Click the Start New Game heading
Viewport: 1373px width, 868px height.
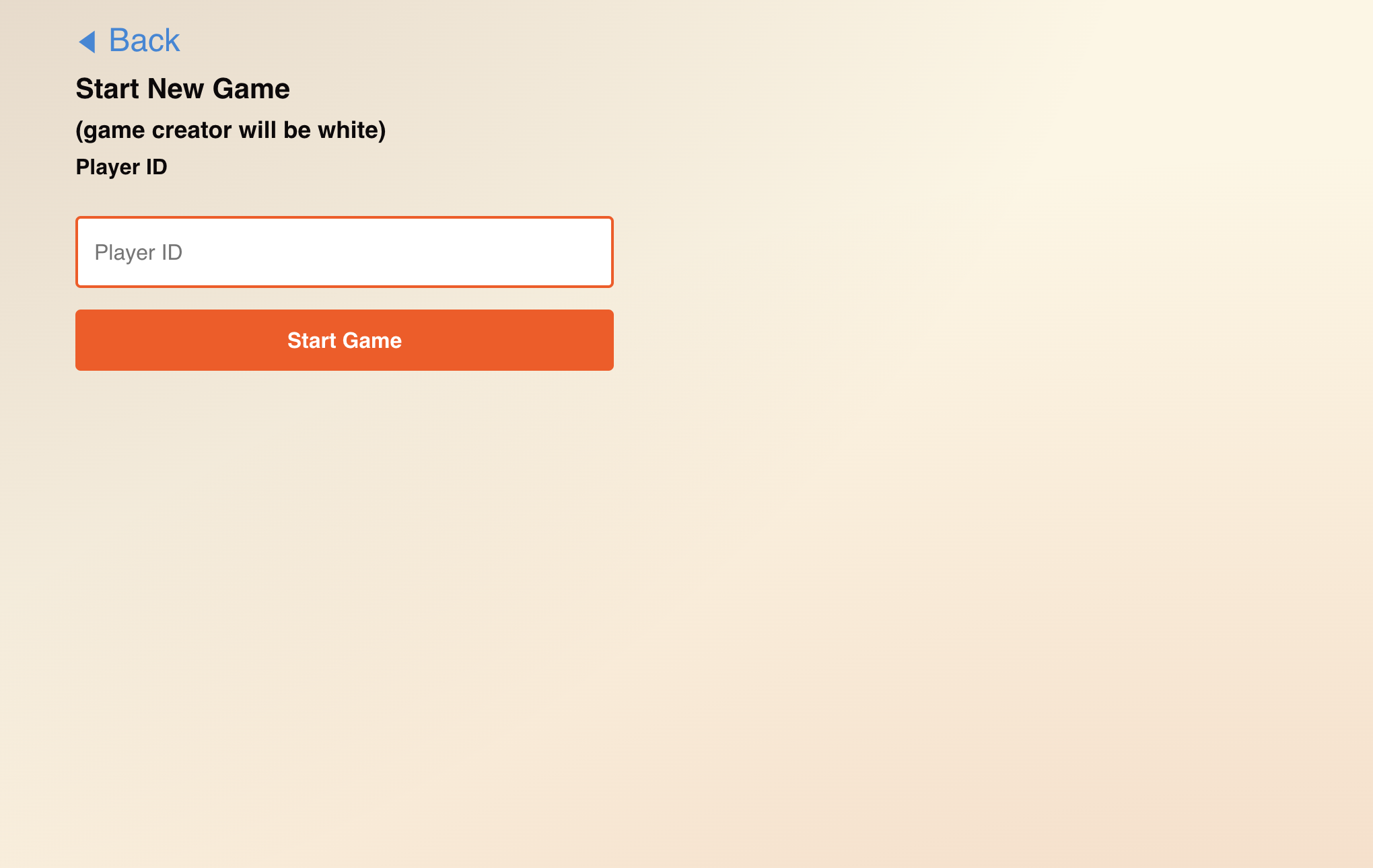click(x=182, y=89)
